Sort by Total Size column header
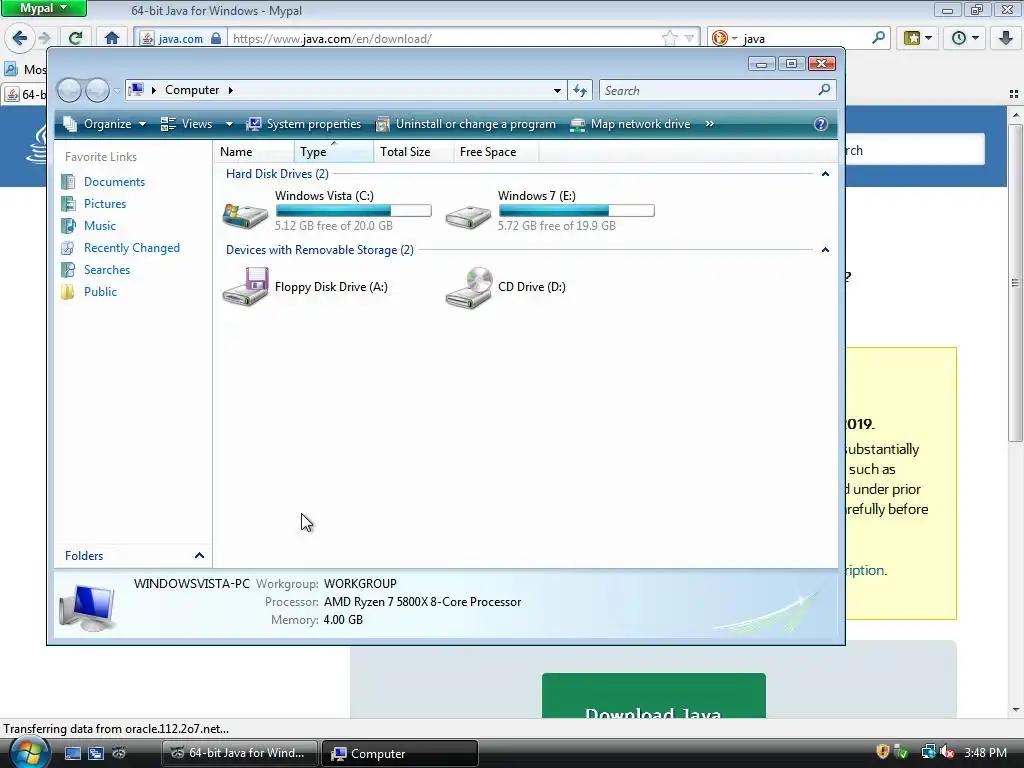The width and height of the screenshot is (1024, 768). click(x=413, y=152)
